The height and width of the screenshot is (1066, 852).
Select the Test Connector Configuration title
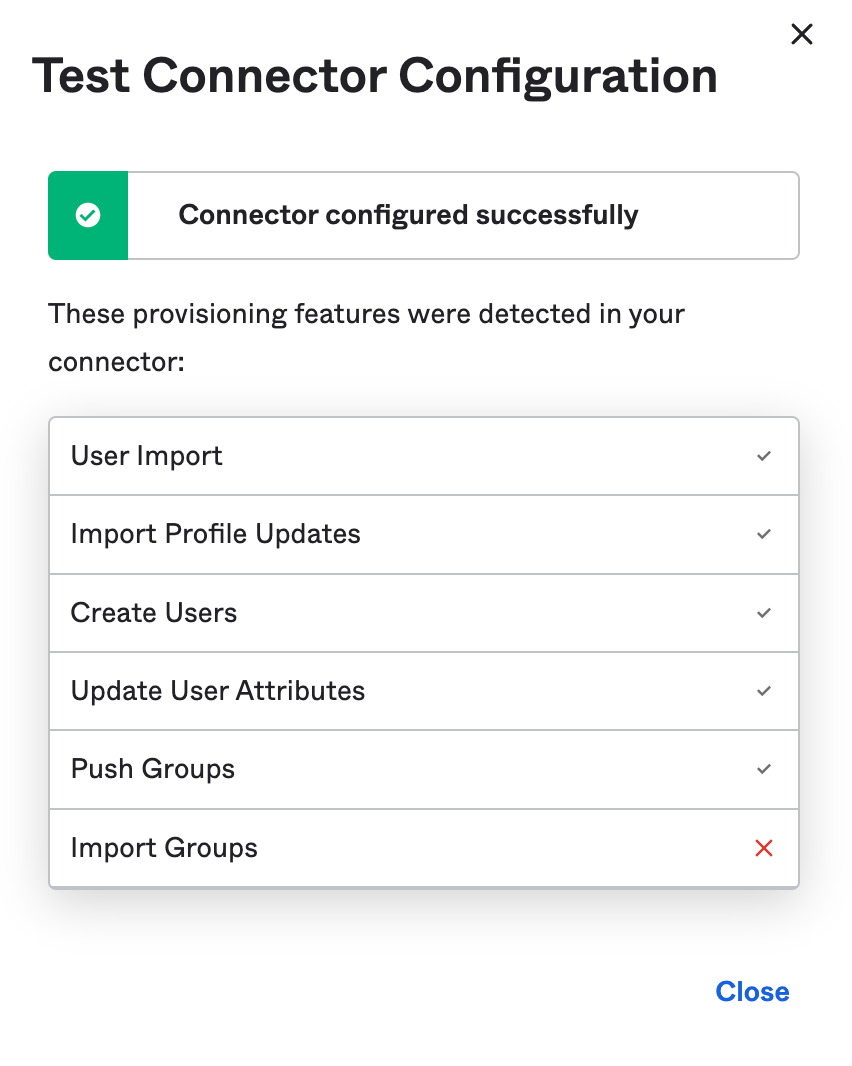coord(377,74)
